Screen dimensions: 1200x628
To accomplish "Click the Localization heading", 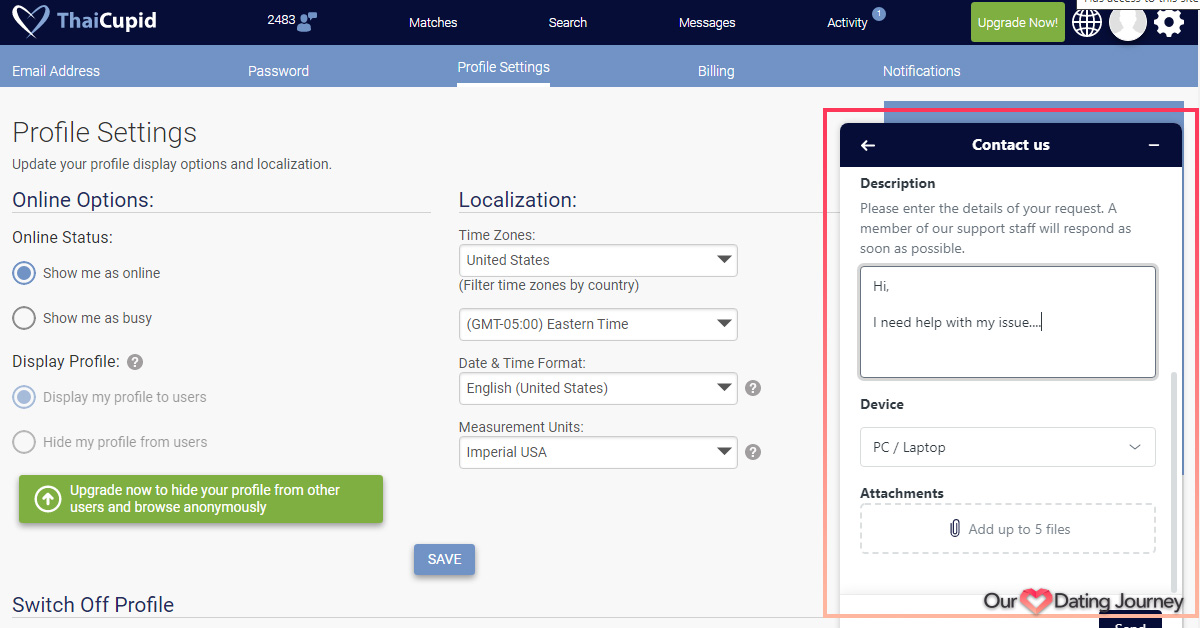I will tap(518, 200).
